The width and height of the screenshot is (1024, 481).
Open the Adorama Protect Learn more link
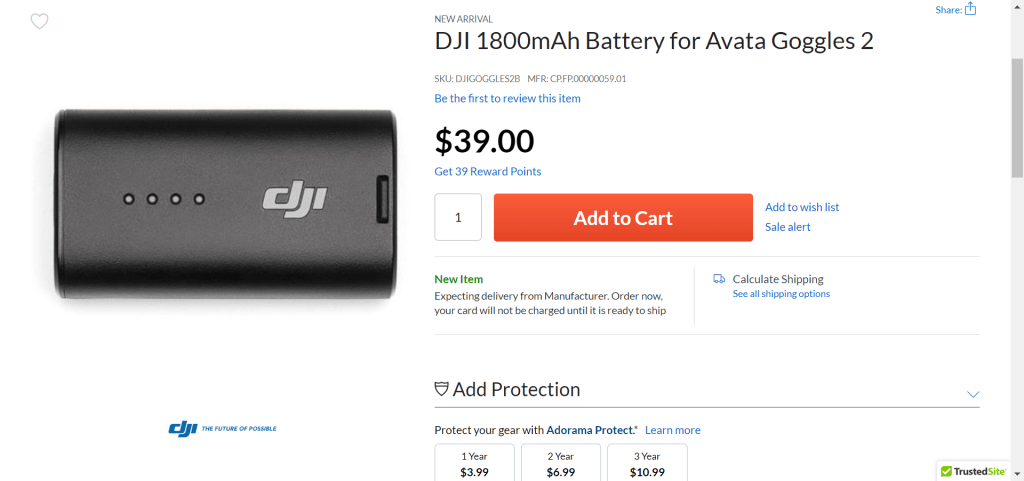tap(672, 430)
